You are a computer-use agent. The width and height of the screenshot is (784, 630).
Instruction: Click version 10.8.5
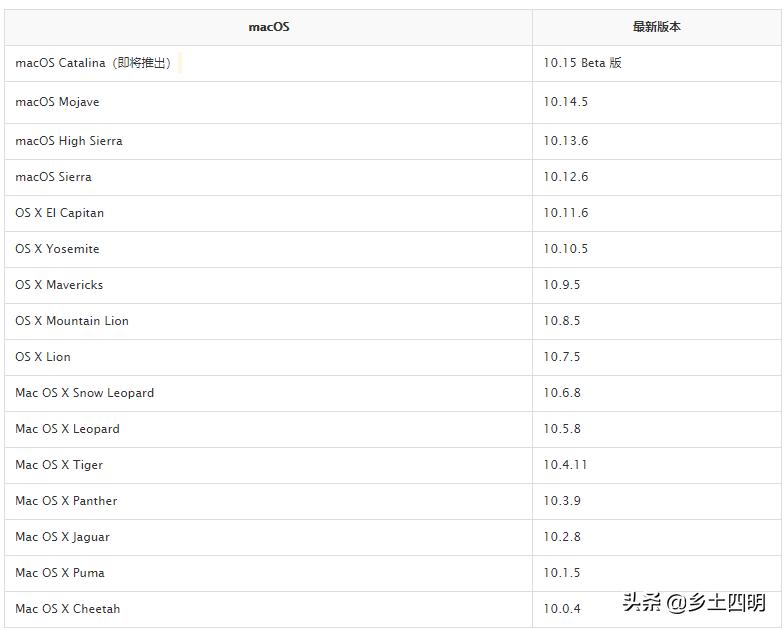[562, 321]
